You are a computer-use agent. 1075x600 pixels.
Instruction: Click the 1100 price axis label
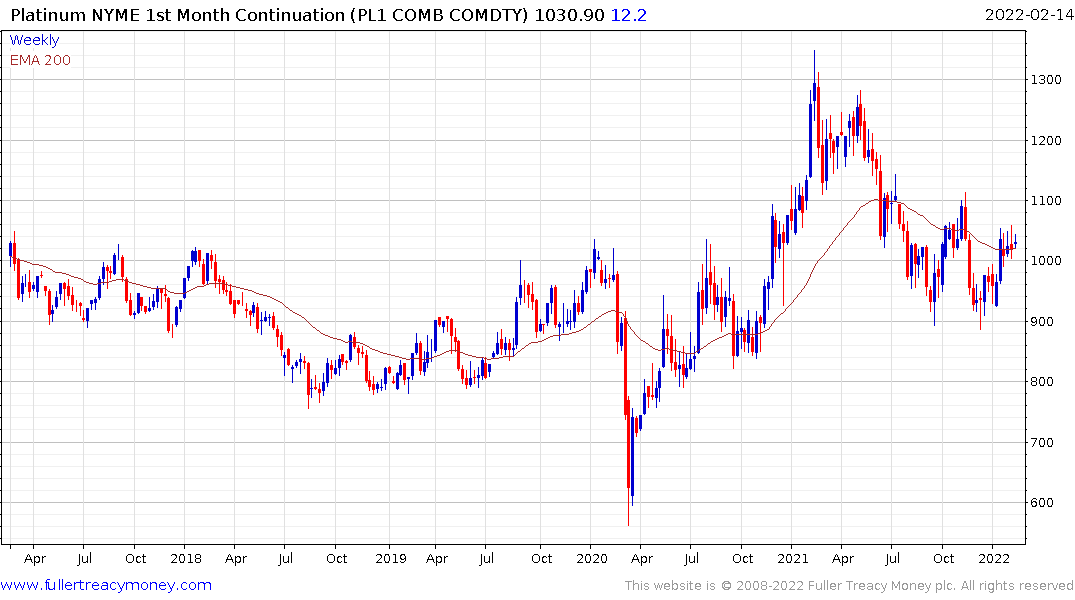point(1046,201)
